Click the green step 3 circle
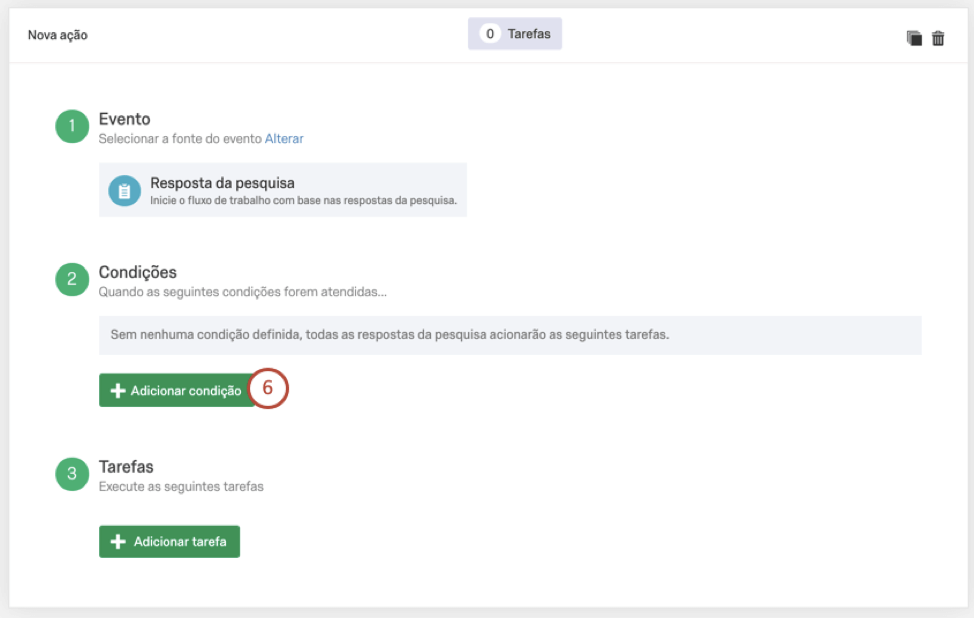The height and width of the screenshot is (618, 974). (72, 475)
